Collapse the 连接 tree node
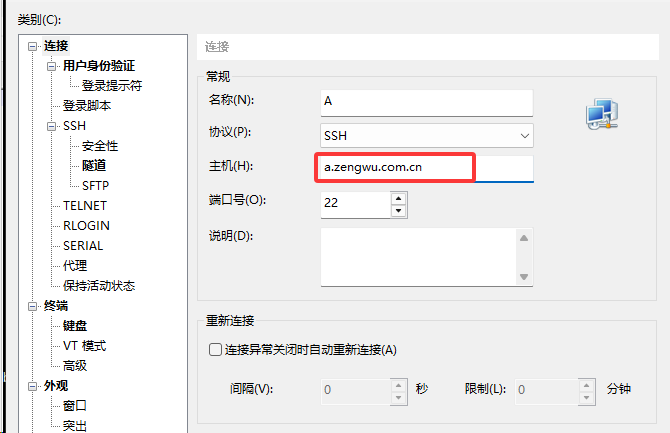 pos(33,46)
